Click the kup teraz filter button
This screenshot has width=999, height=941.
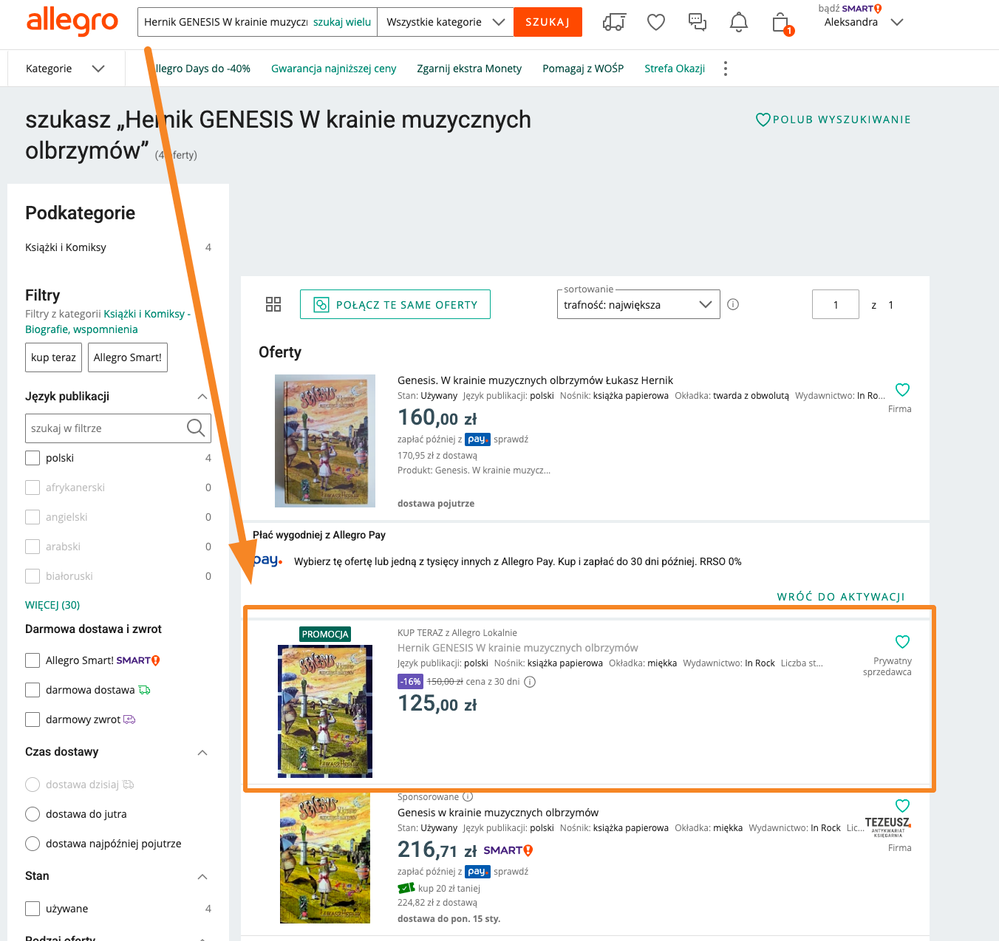(54, 357)
